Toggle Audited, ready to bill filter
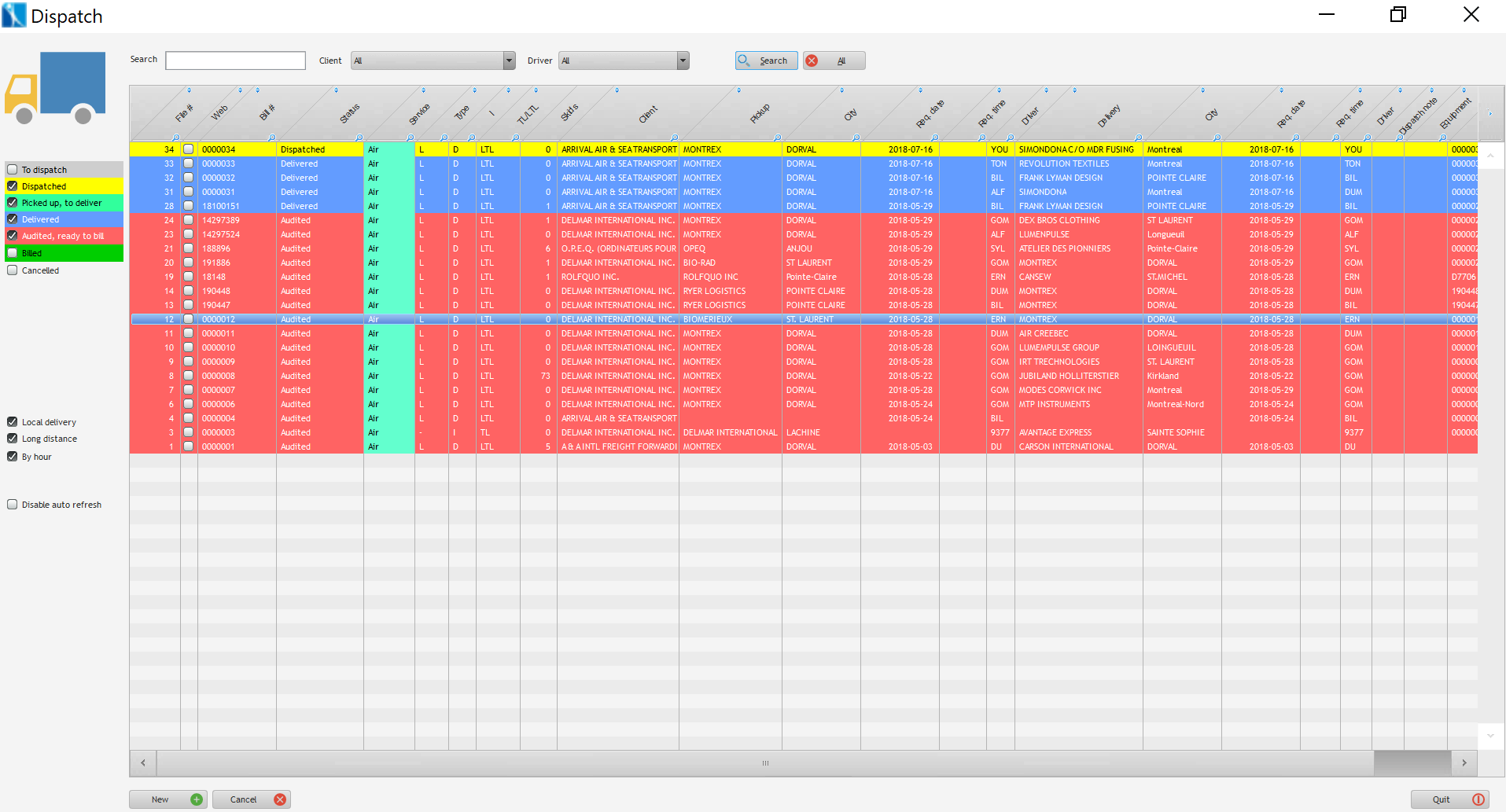 13,236
